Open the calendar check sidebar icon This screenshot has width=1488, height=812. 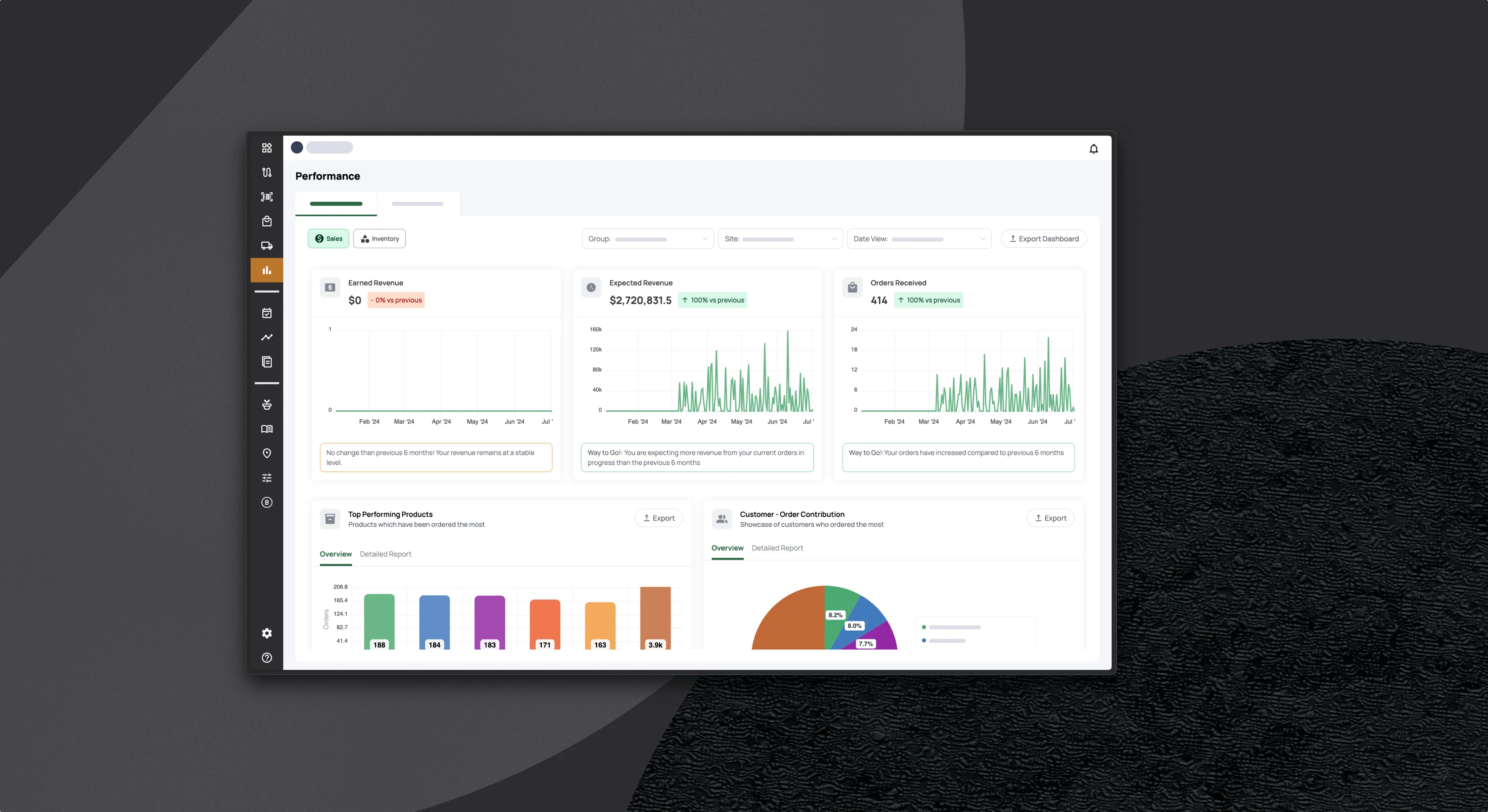(266, 313)
